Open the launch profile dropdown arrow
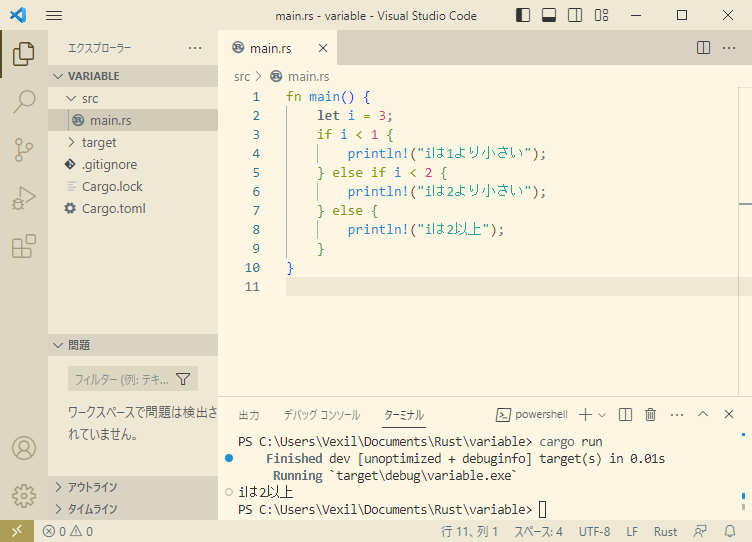The image size is (752, 542). click(x=602, y=415)
